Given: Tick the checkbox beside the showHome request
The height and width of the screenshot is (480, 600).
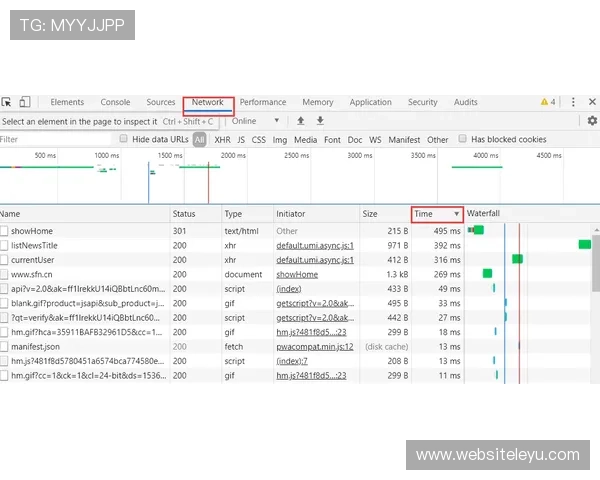Looking at the screenshot, I should pyautogui.click(x=5, y=231).
